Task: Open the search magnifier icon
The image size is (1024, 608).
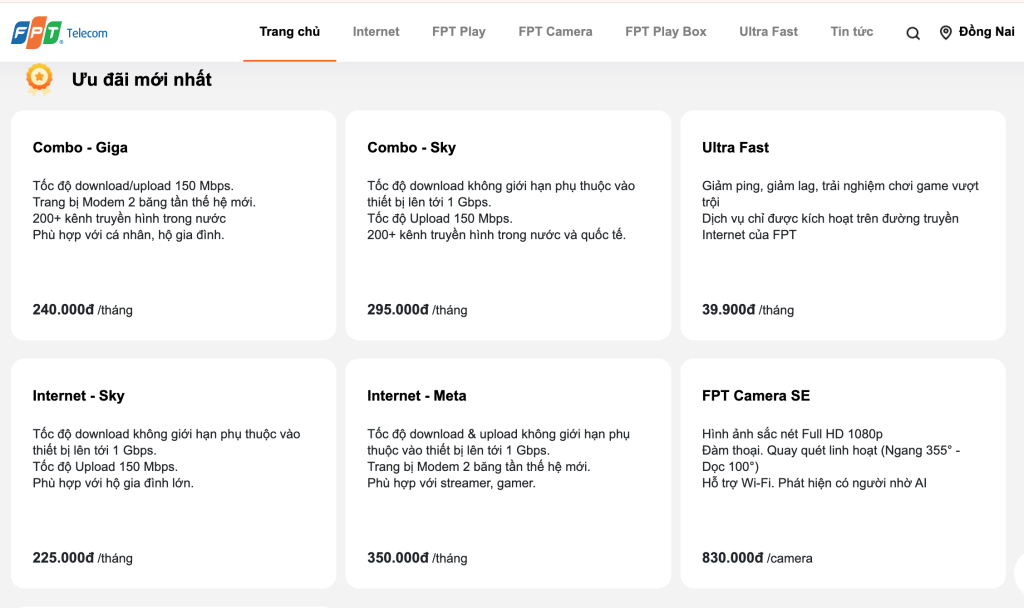Action: (913, 33)
